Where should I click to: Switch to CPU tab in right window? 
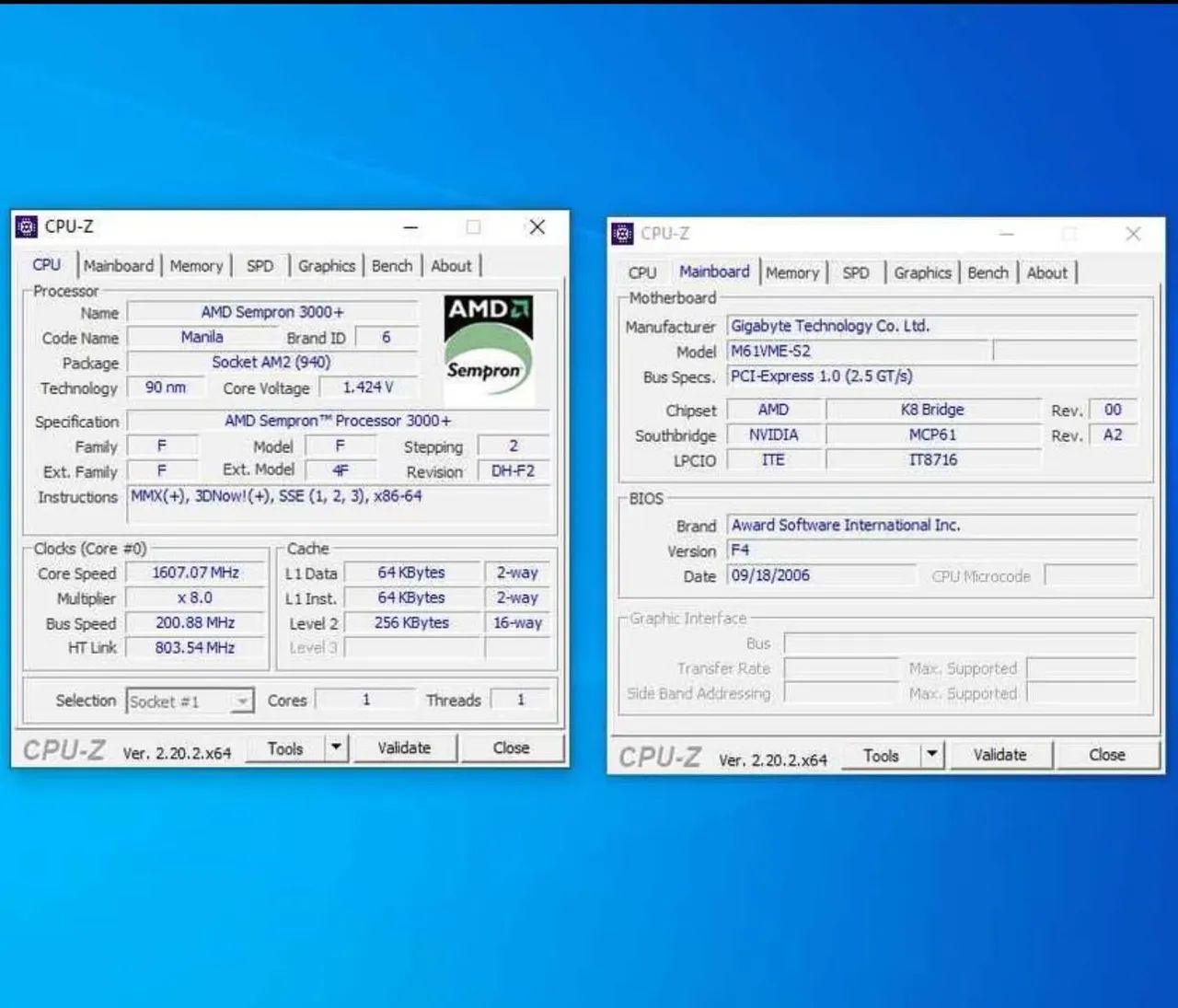click(642, 273)
